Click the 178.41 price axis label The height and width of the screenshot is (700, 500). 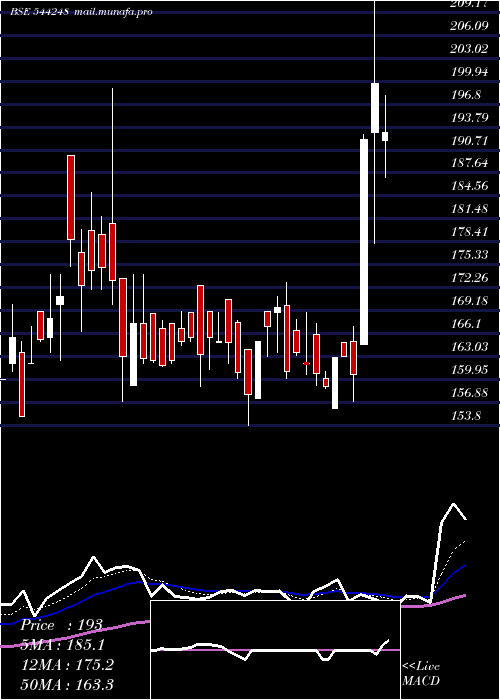(470, 232)
